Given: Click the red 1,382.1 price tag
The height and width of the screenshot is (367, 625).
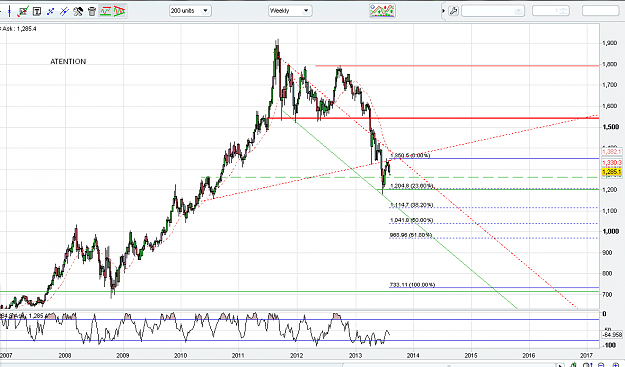Looking at the screenshot, I should [612, 152].
